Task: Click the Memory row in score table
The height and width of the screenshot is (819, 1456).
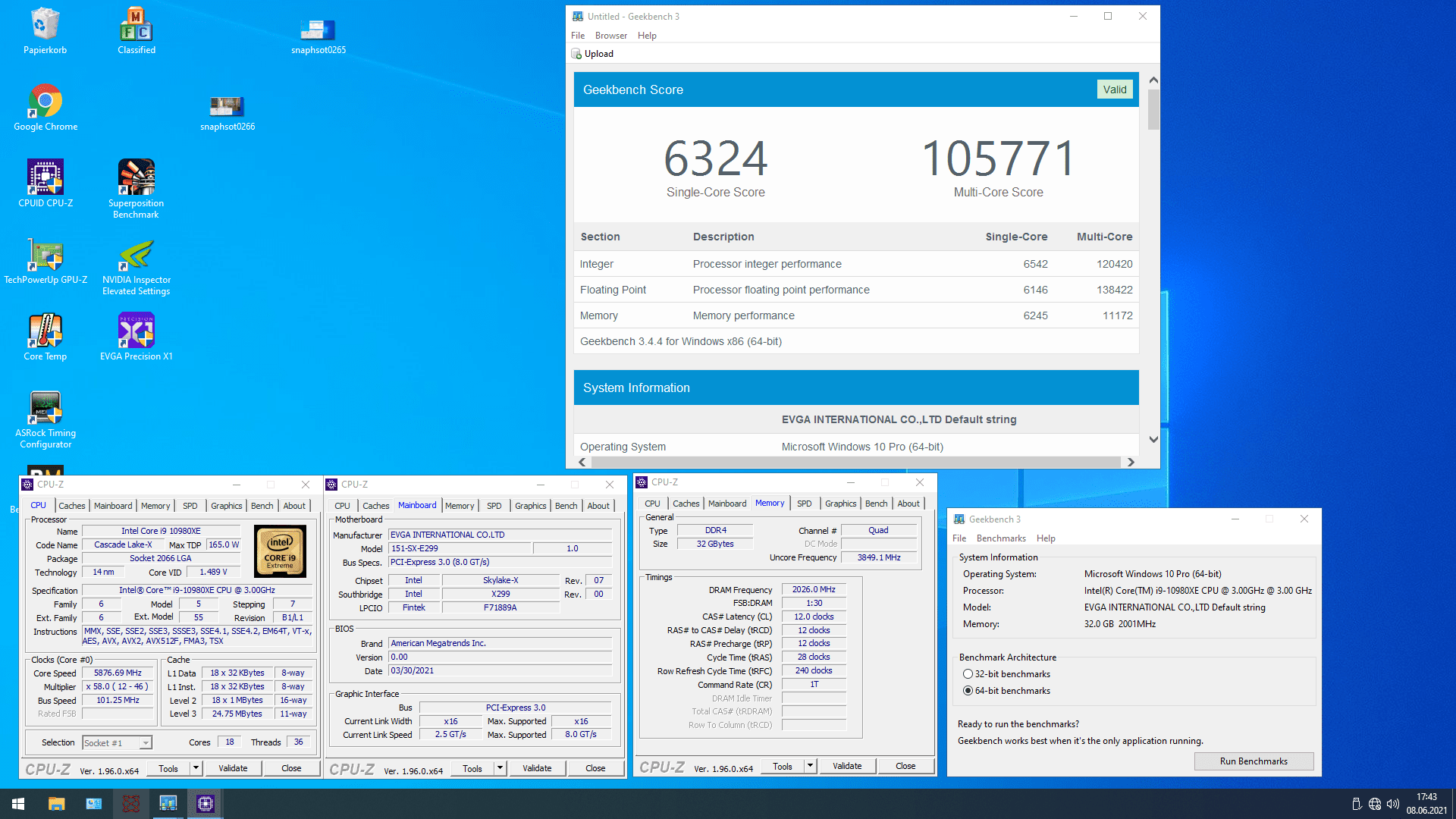Action: coord(856,315)
